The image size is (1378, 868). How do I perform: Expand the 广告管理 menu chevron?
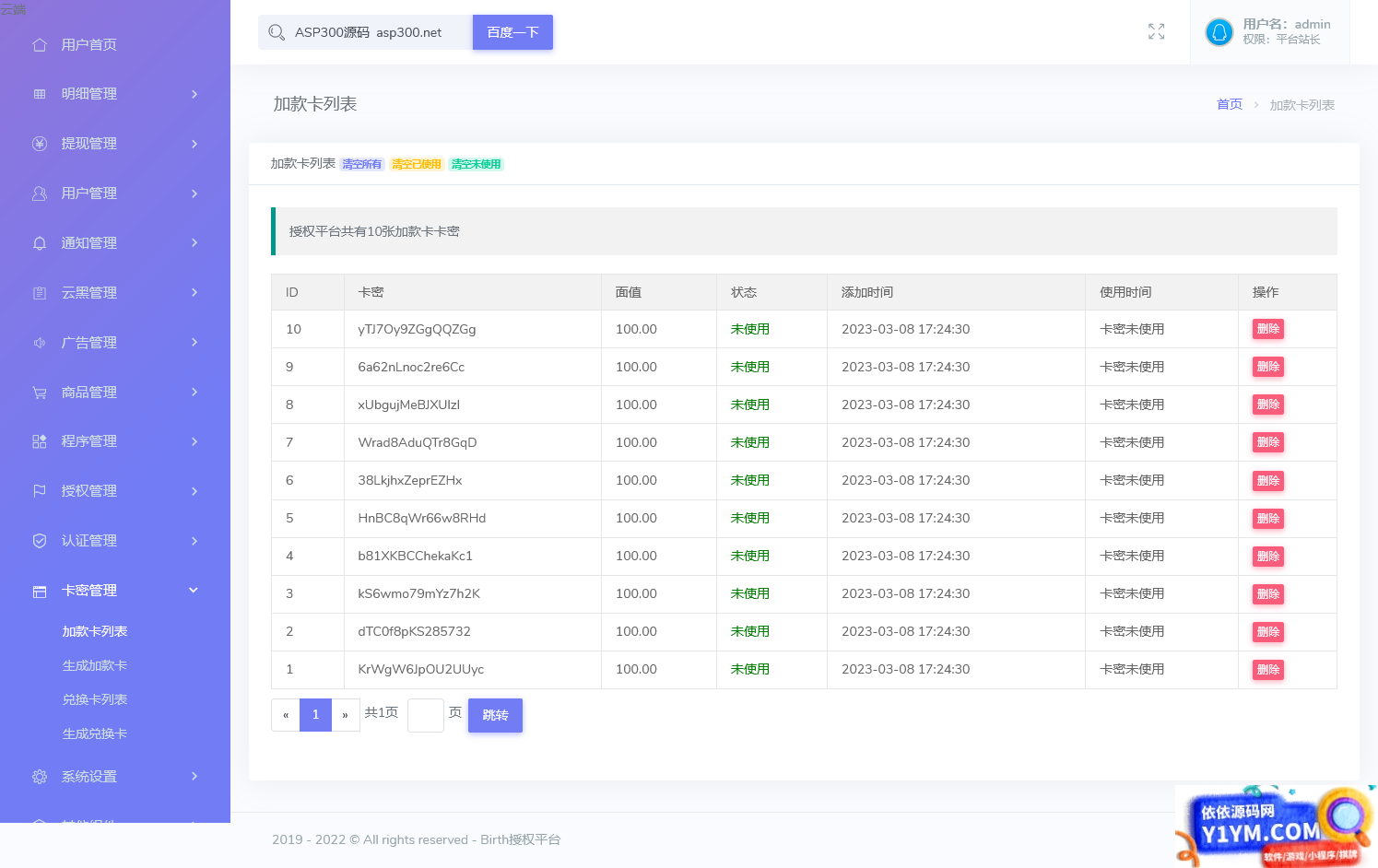click(194, 343)
